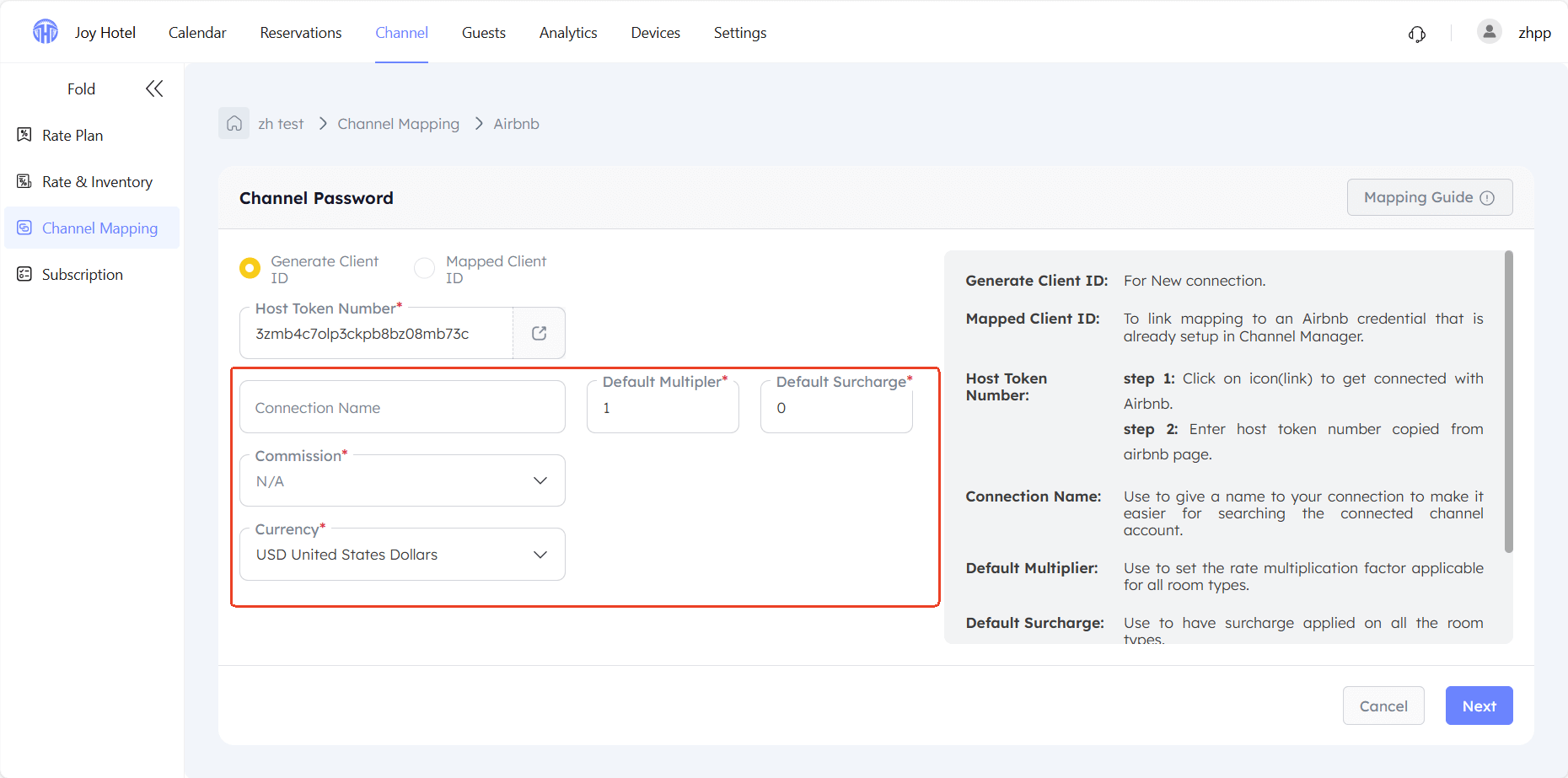The height and width of the screenshot is (778, 1568).
Task: Open the headset support icon
Action: coord(1417,34)
